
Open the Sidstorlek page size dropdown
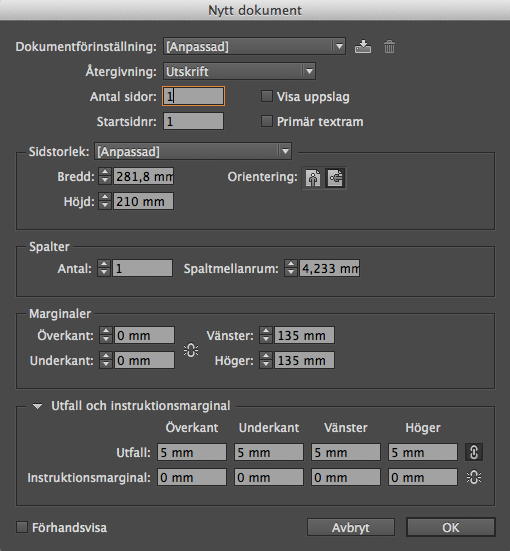pyautogui.click(x=193, y=151)
